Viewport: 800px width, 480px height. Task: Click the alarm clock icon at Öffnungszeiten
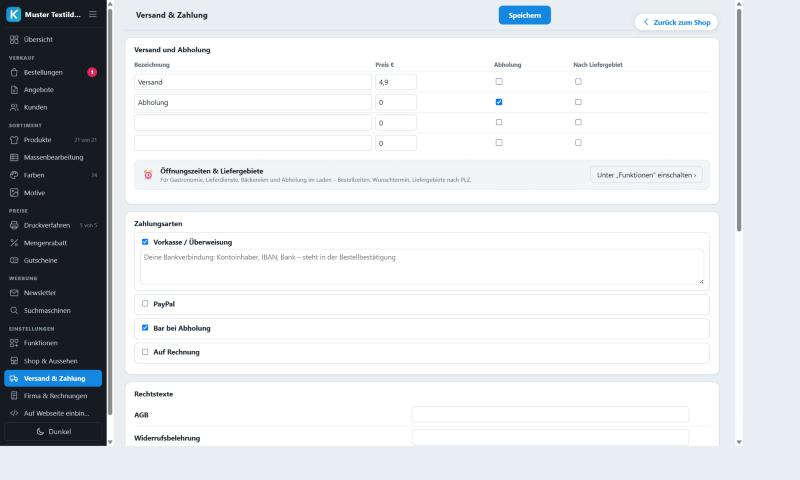[148, 175]
